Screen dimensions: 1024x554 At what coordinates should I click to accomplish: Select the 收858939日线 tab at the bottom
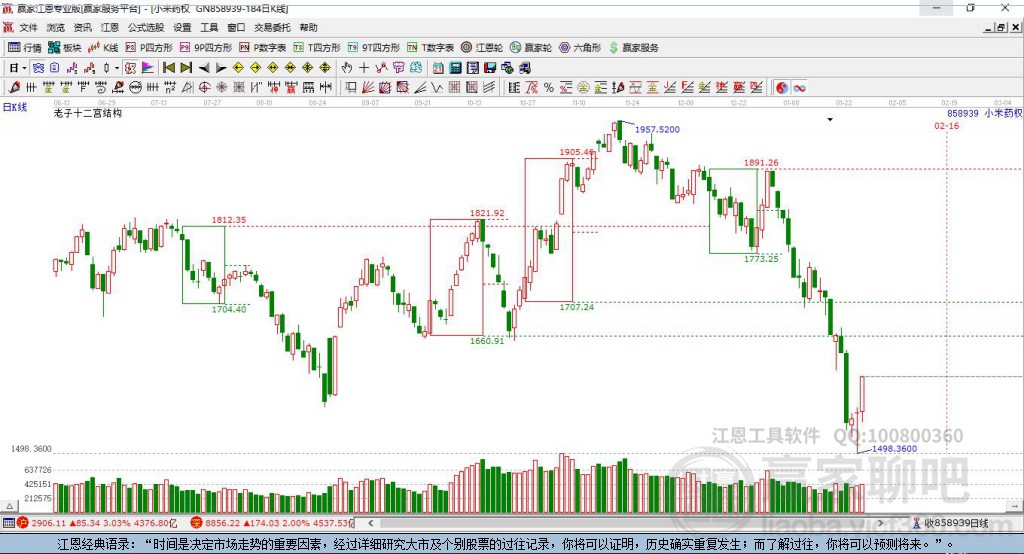(951, 523)
